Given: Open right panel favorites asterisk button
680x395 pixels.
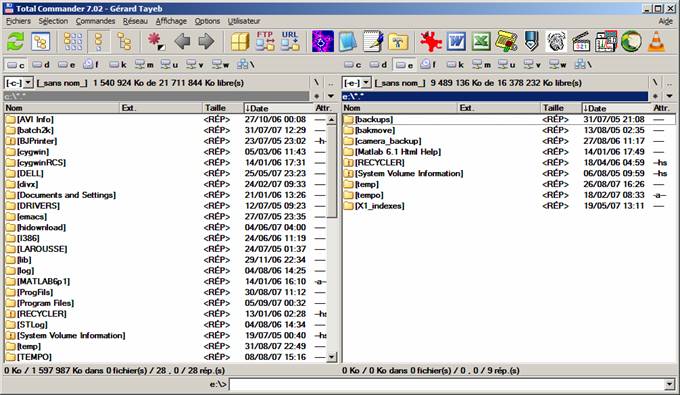Looking at the screenshot, I should tap(655, 96).
